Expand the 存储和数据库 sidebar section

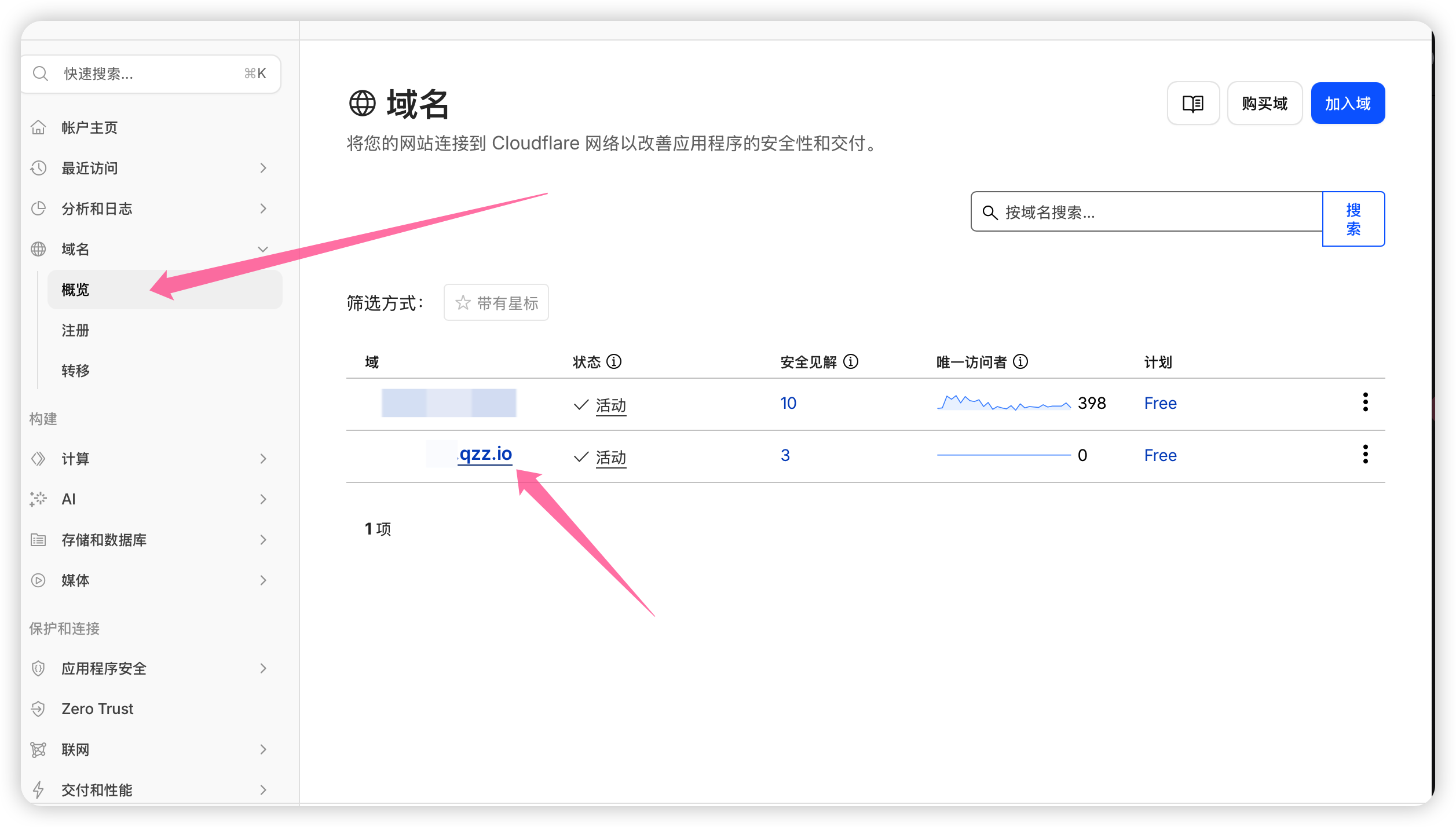263,540
